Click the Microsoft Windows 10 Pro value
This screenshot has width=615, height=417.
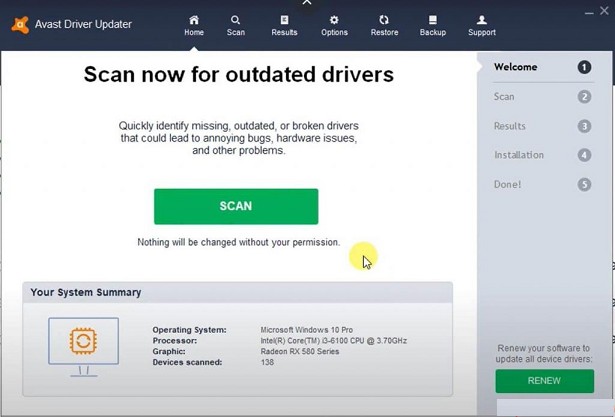(x=306, y=330)
